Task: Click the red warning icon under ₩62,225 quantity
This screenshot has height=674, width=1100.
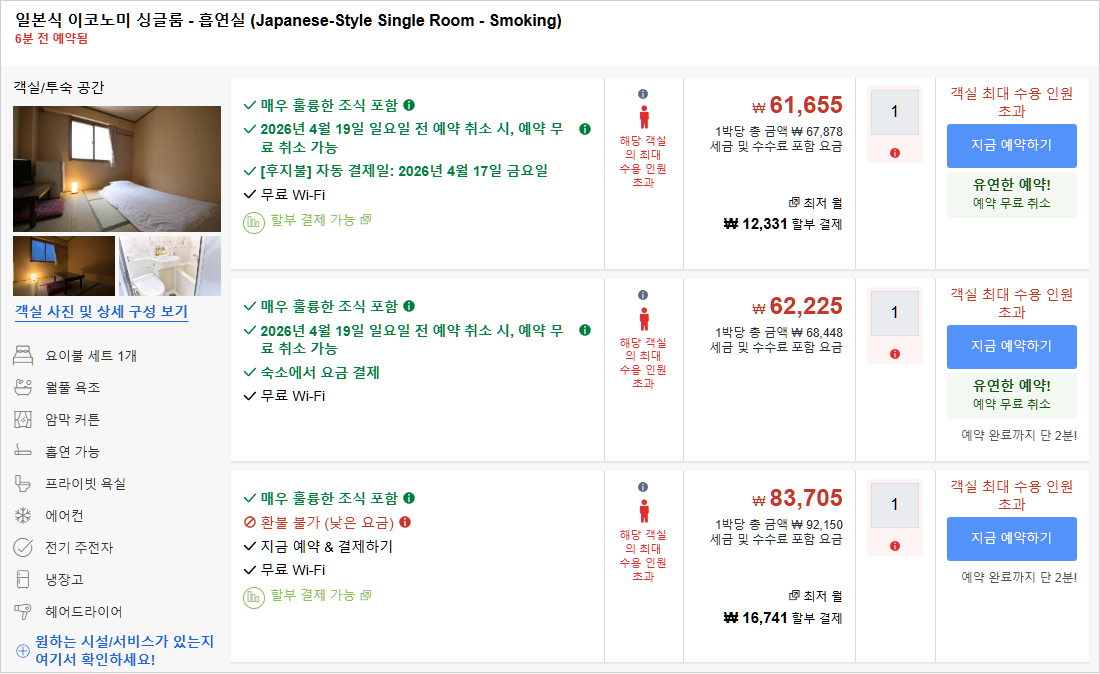Action: [x=895, y=354]
